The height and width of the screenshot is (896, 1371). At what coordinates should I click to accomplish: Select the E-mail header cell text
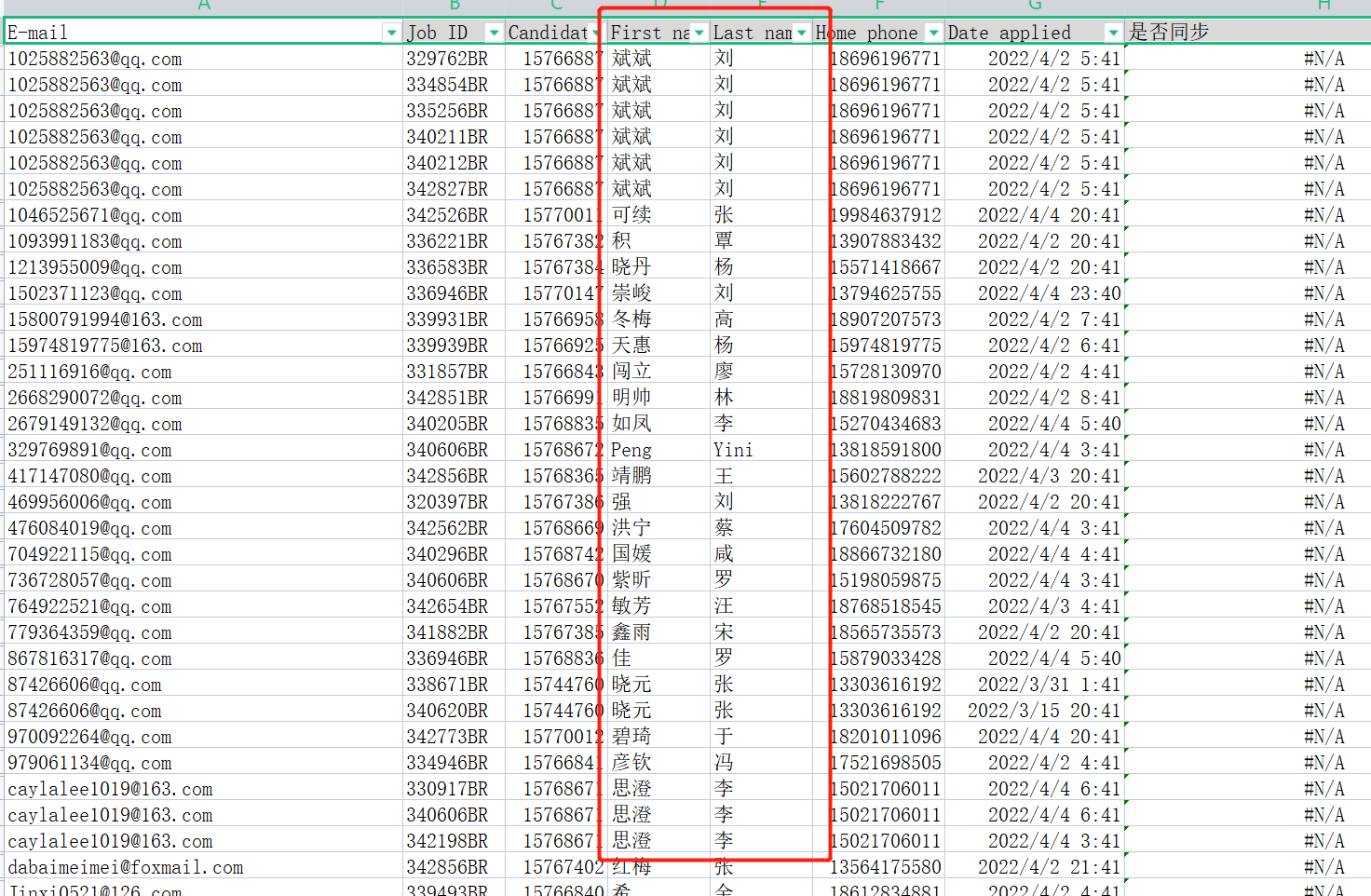(37, 33)
